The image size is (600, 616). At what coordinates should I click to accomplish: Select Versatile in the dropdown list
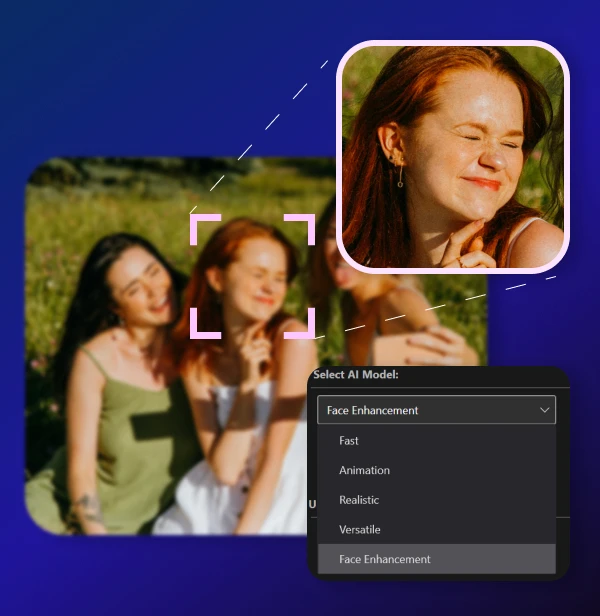tap(436, 530)
